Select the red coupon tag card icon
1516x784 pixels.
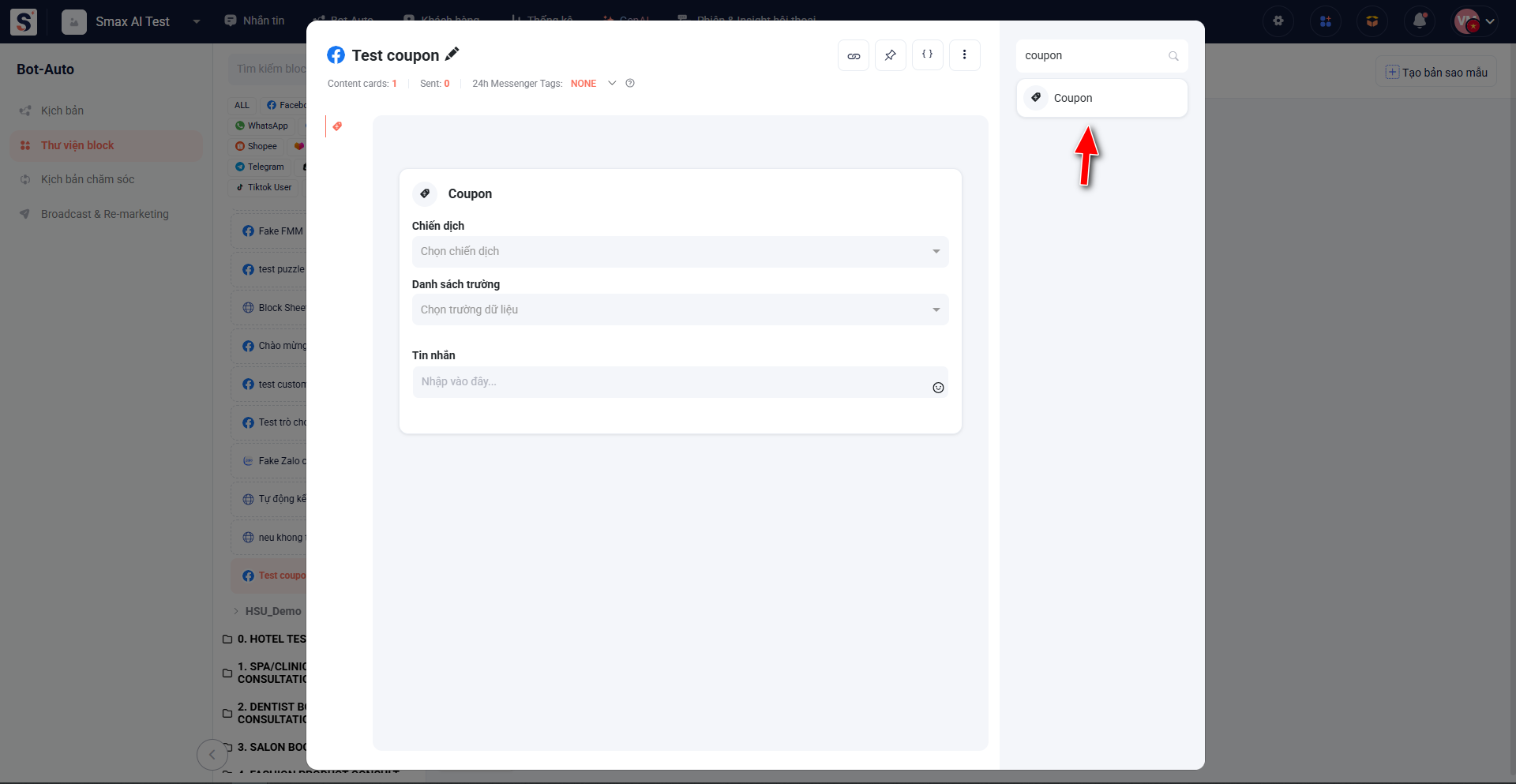(x=337, y=126)
